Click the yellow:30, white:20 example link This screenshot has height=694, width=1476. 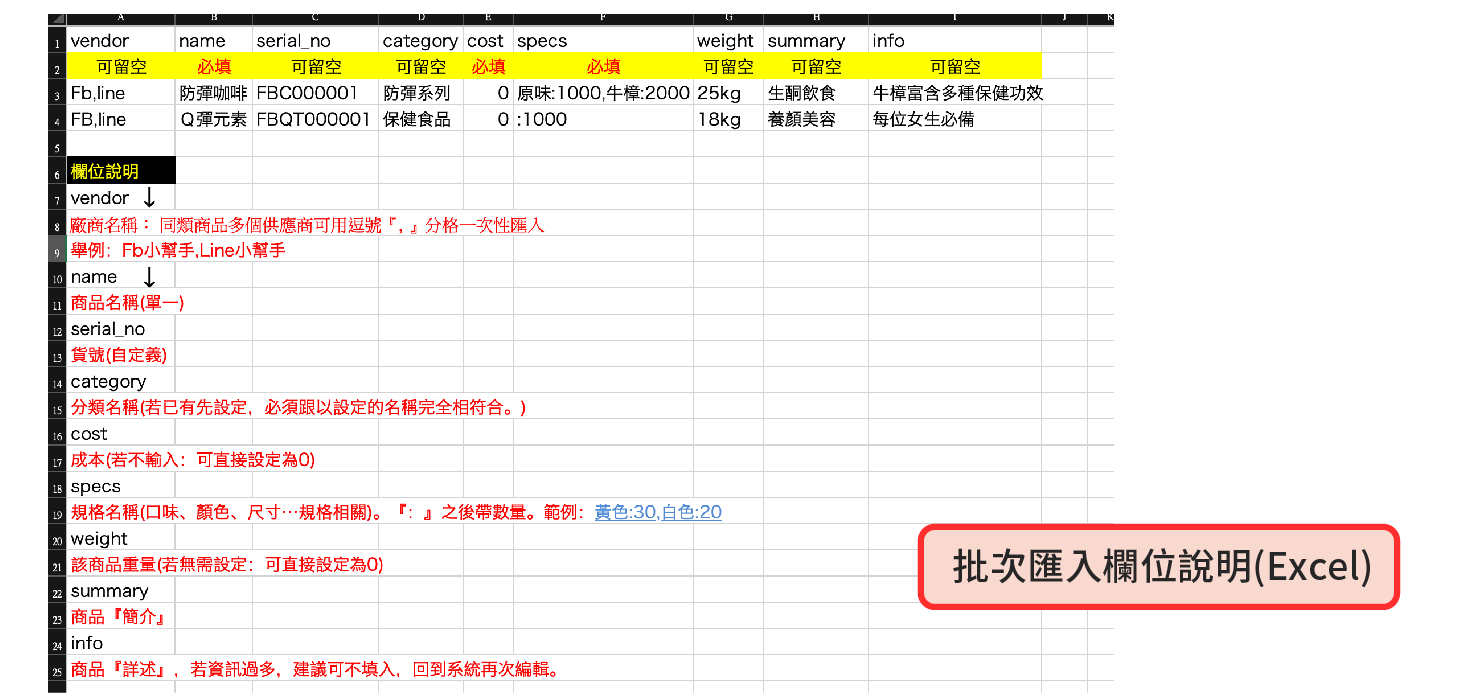pos(657,512)
